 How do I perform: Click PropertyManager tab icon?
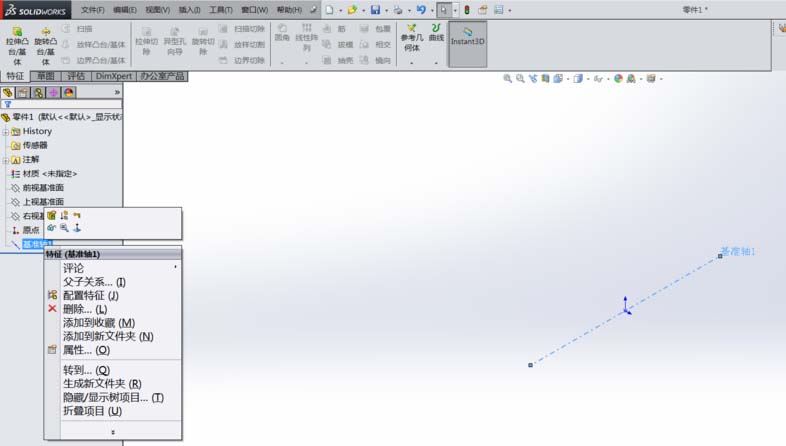click(23, 92)
